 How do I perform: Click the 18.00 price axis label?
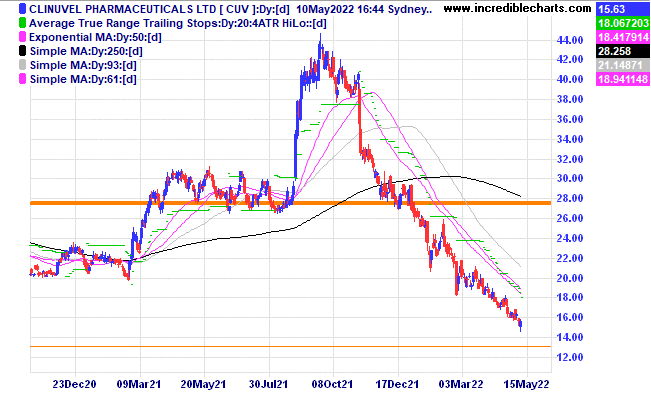(570, 297)
